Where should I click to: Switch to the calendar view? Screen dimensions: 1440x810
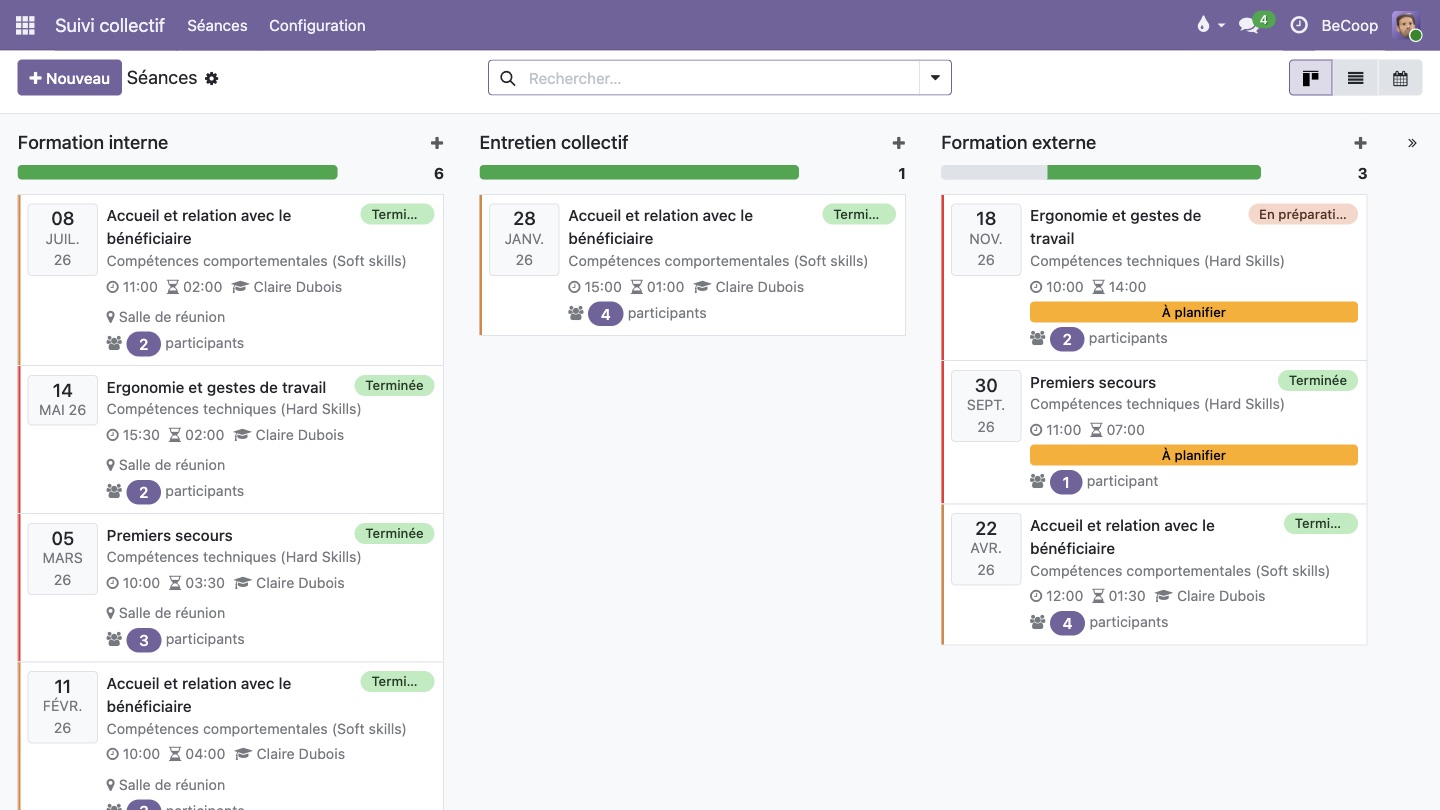pos(1400,78)
